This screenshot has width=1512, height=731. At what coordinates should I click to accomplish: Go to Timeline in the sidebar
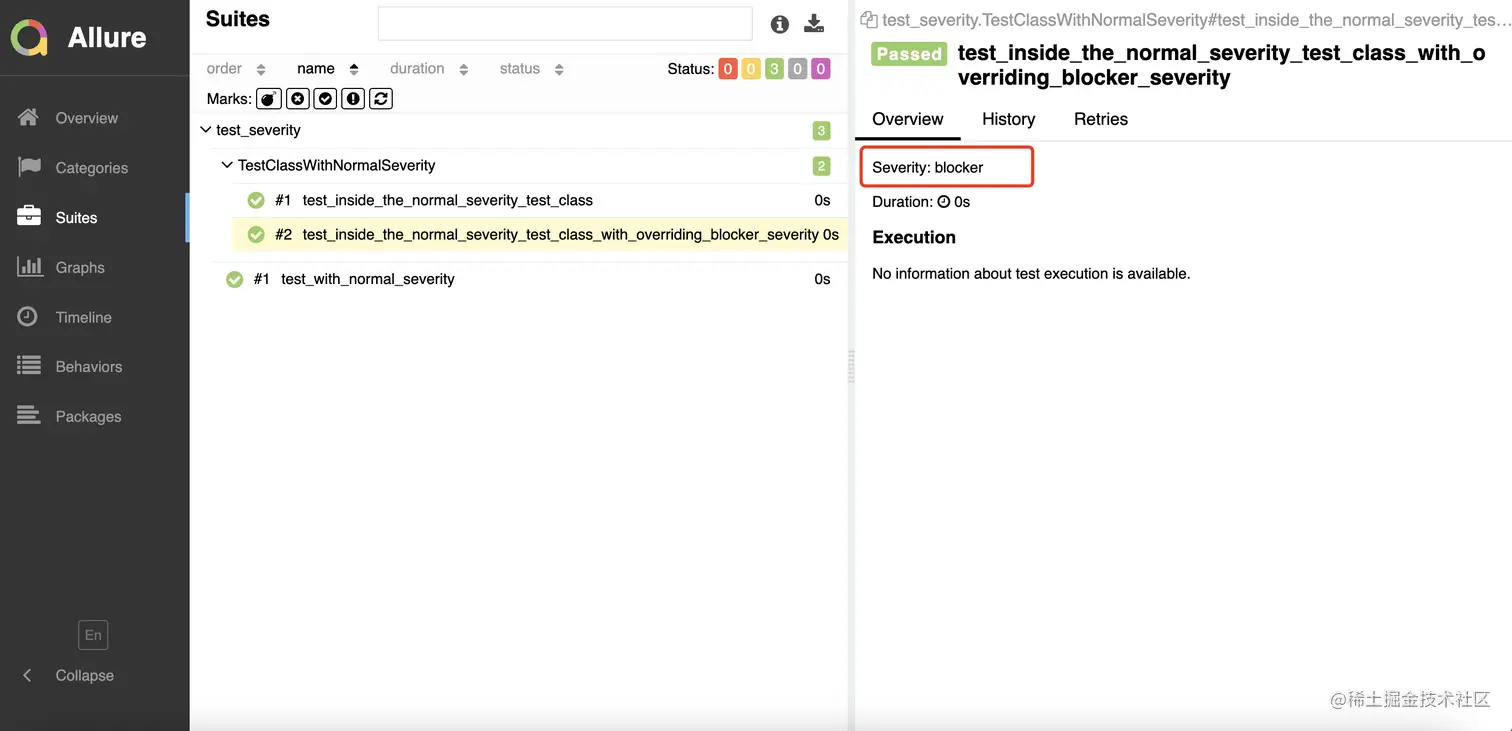click(x=83, y=317)
